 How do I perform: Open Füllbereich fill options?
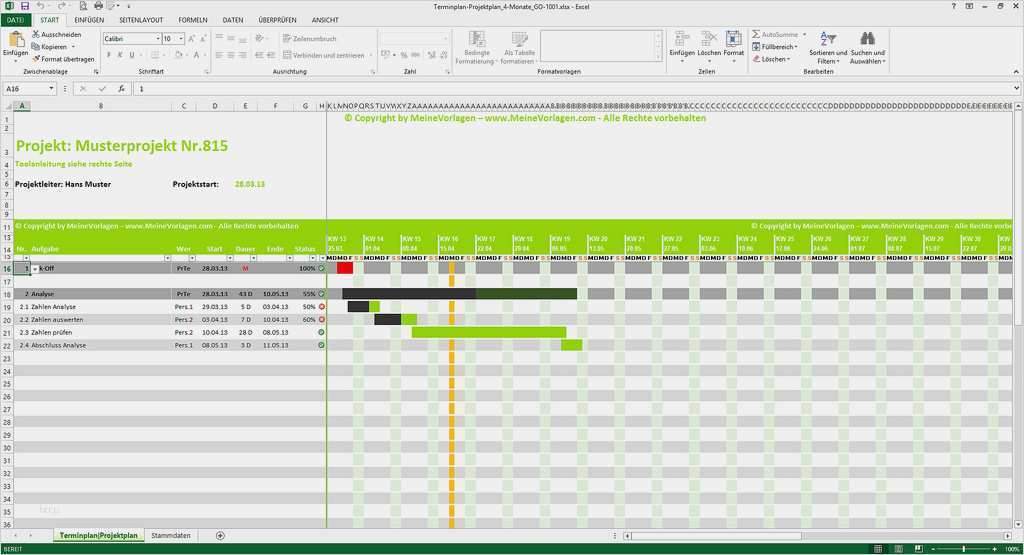tap(775, 46)
